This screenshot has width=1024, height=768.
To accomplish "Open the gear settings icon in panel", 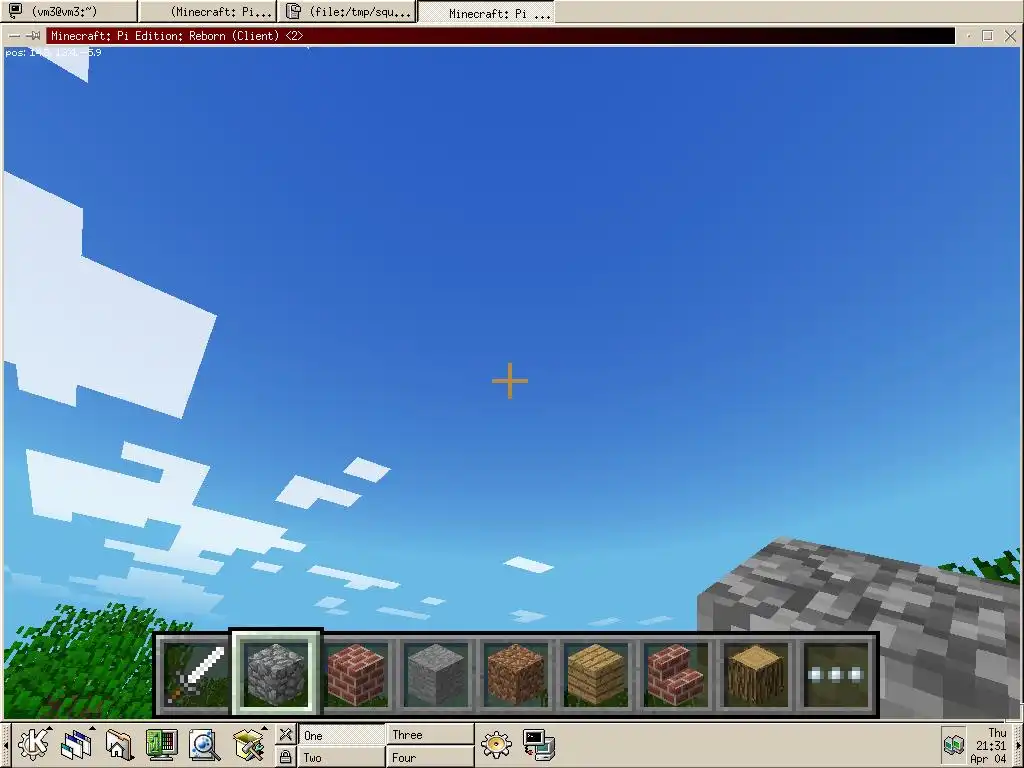I will pos(496,745).
